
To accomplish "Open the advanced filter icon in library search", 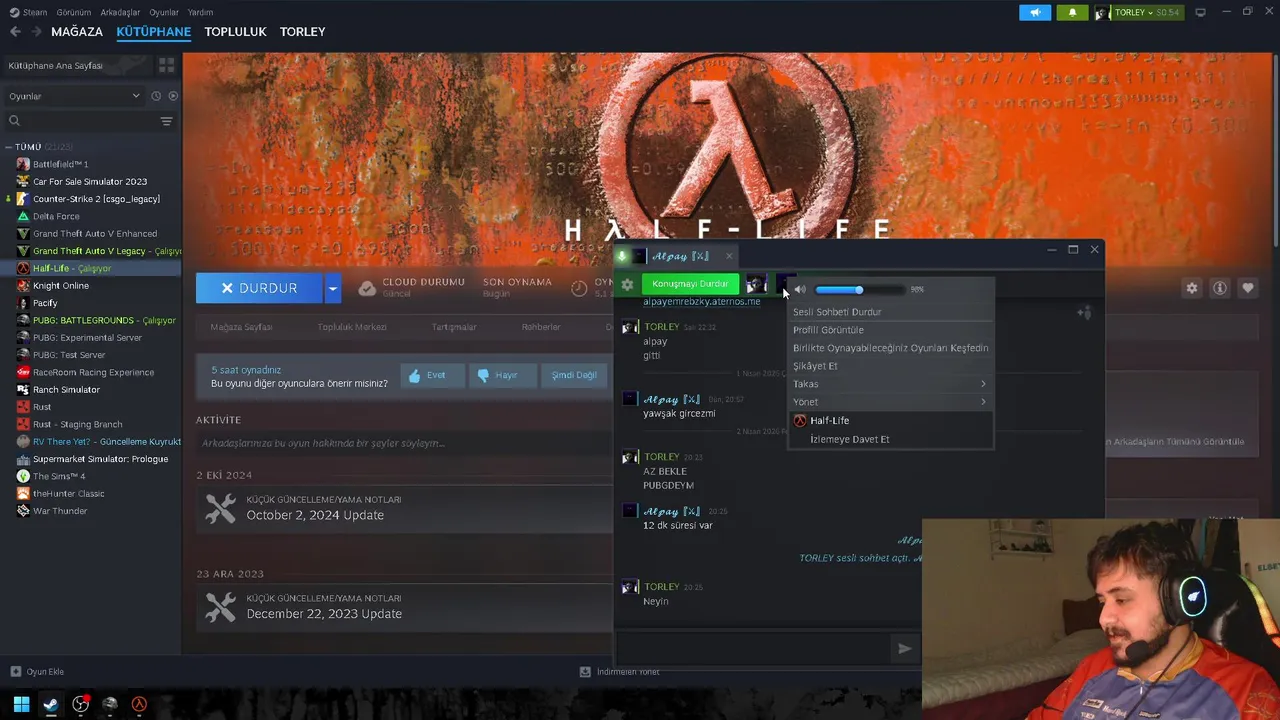I will pos(166,121).
